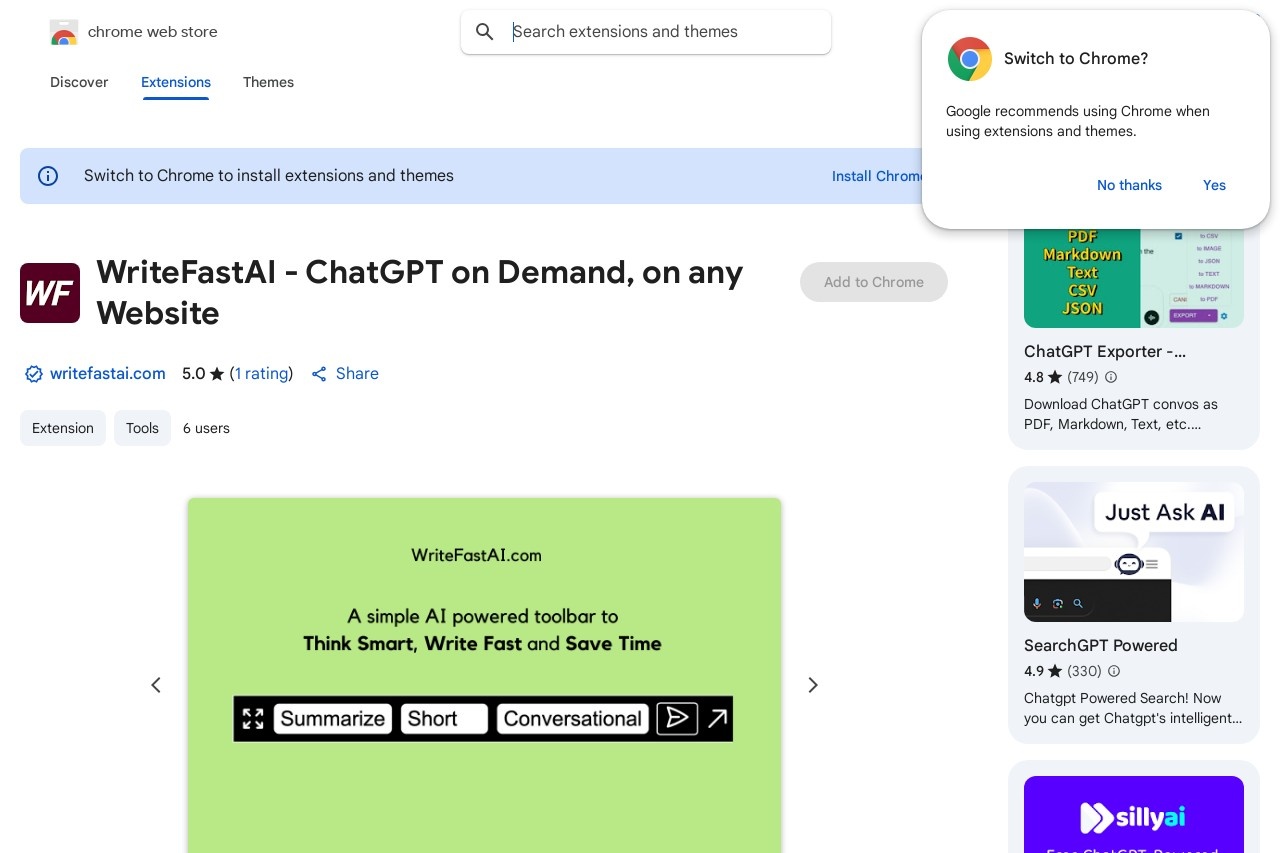The height and width of the screenshot is (853, 1280).
Task: Click the search magnifier icon
Action: 485,32
